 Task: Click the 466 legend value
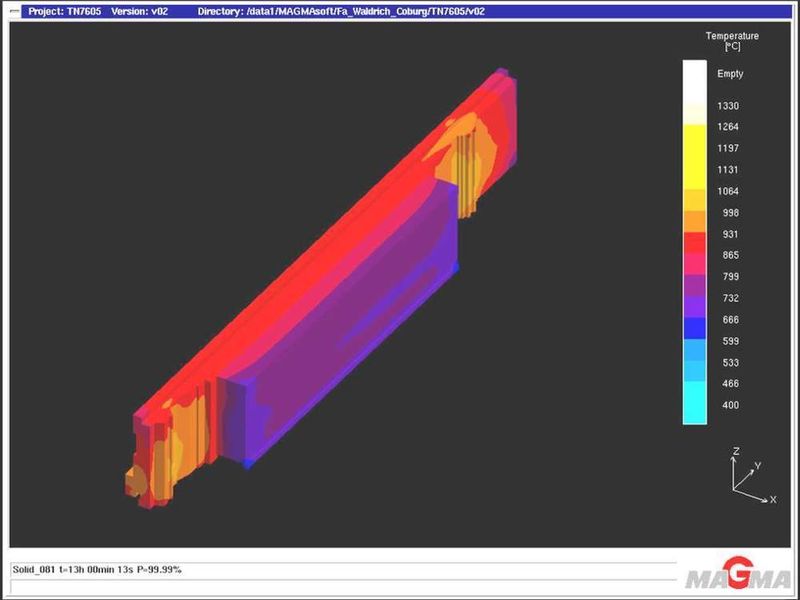731,384
